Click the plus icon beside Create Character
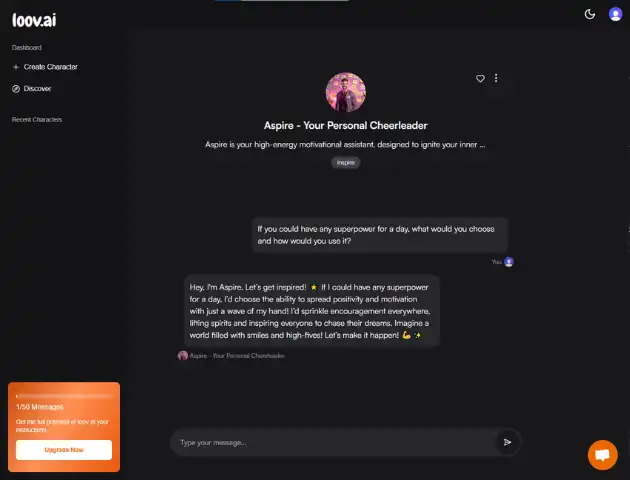 click(16, 67)
